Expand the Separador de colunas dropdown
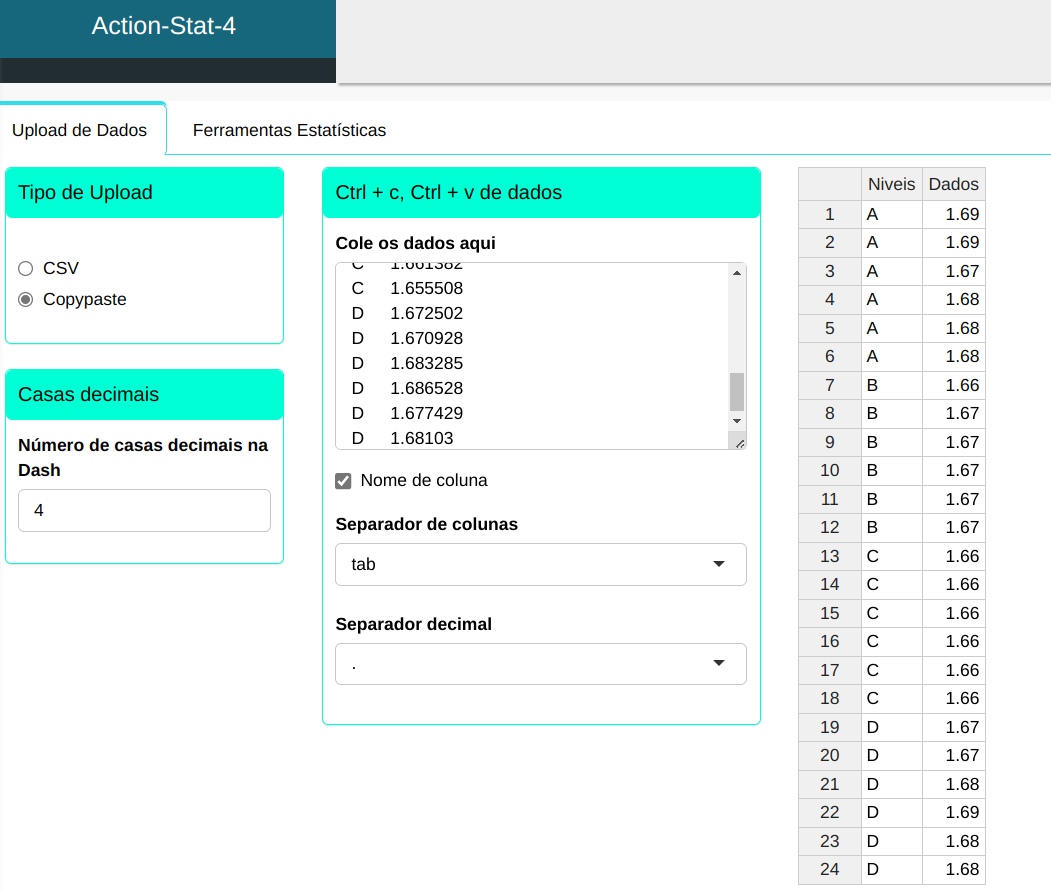Viewport: 1051px width, 891px height. point(540,564)
